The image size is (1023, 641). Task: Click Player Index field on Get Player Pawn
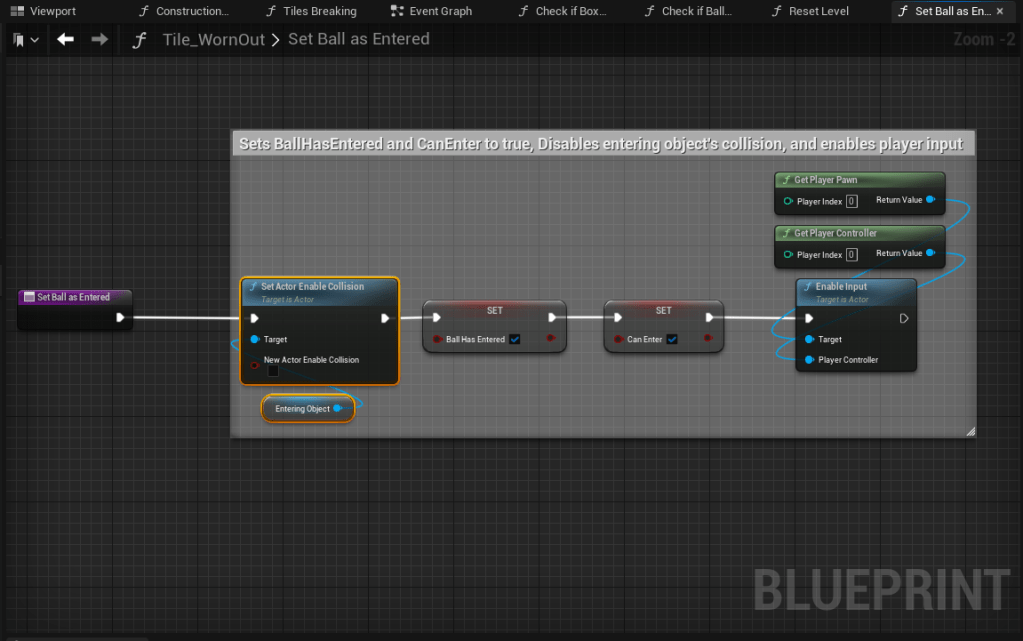(x=851, y=202)
